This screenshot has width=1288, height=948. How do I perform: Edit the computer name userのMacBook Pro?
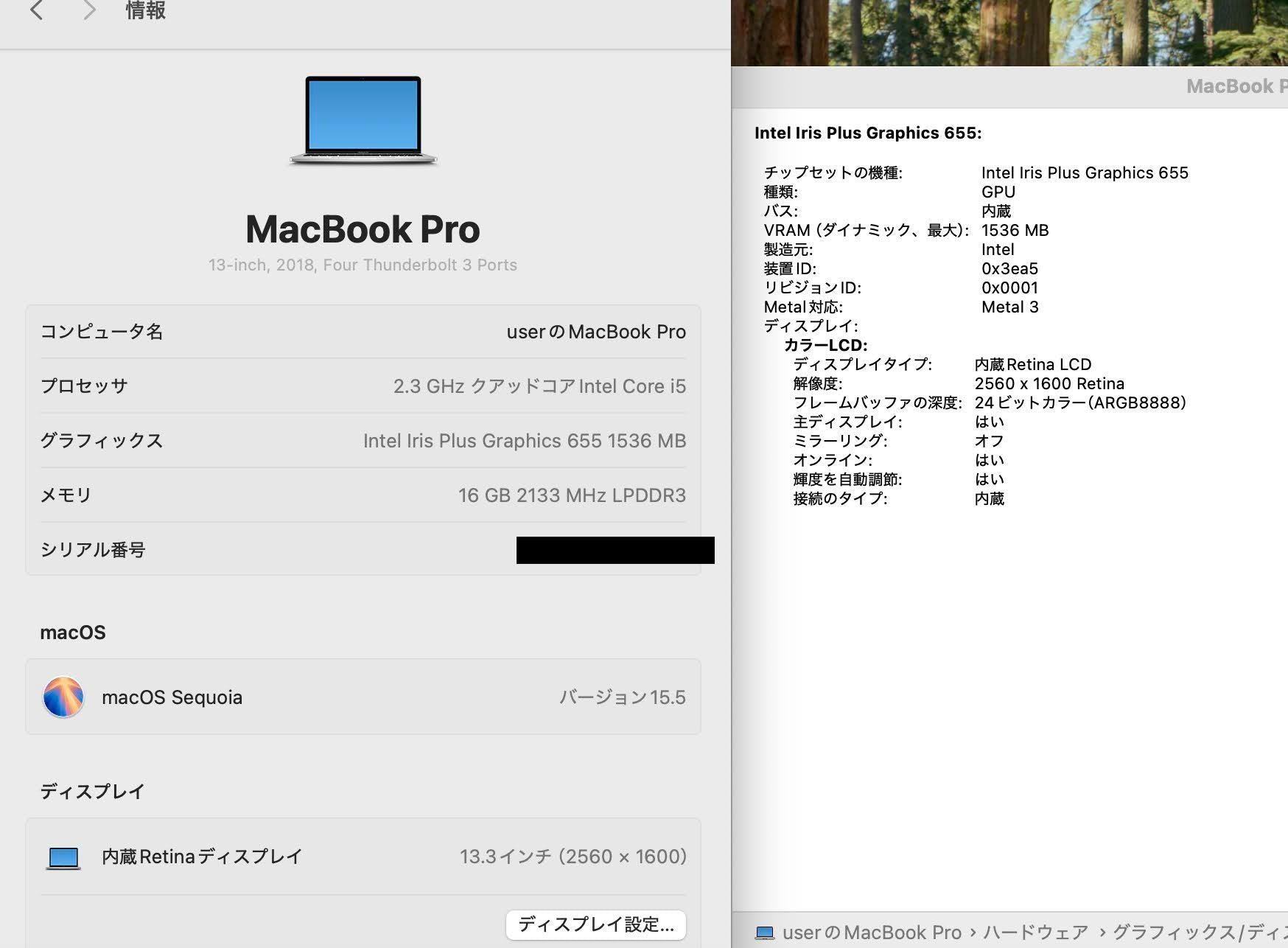tap(595, 332)
